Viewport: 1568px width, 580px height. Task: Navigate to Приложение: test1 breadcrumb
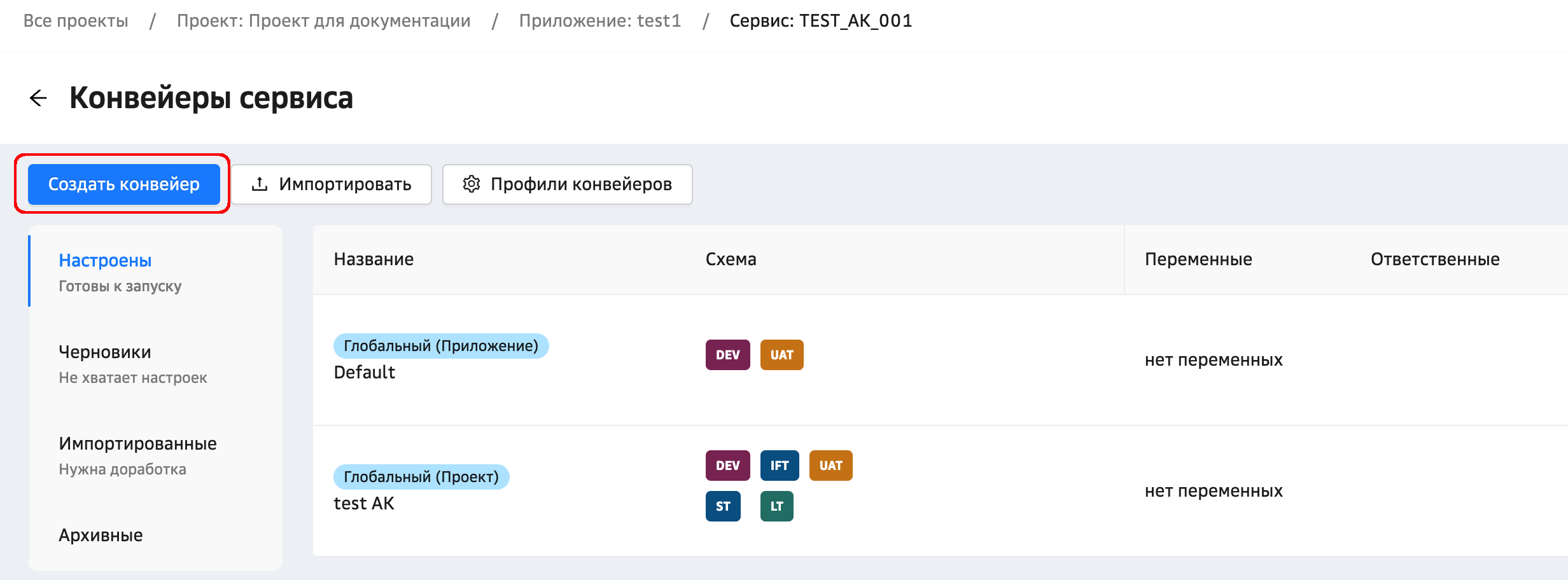point(599,21)
